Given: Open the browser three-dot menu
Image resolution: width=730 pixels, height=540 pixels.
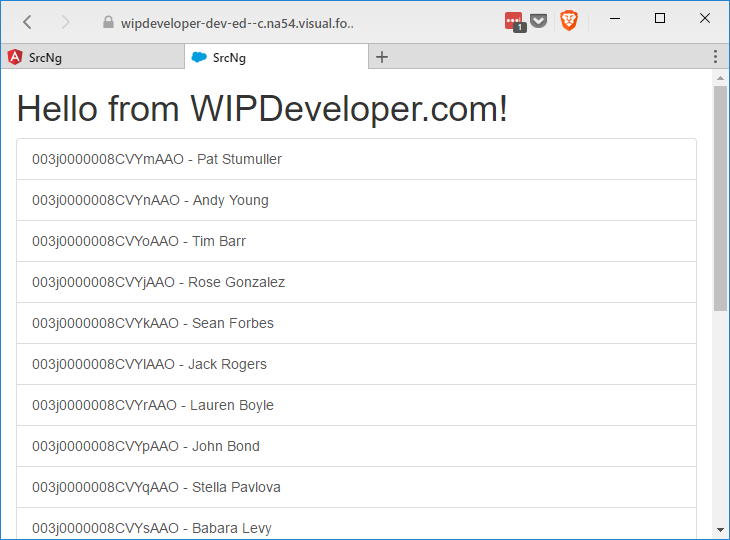Looking at the screenshot, I should click(x=715, y=57).
